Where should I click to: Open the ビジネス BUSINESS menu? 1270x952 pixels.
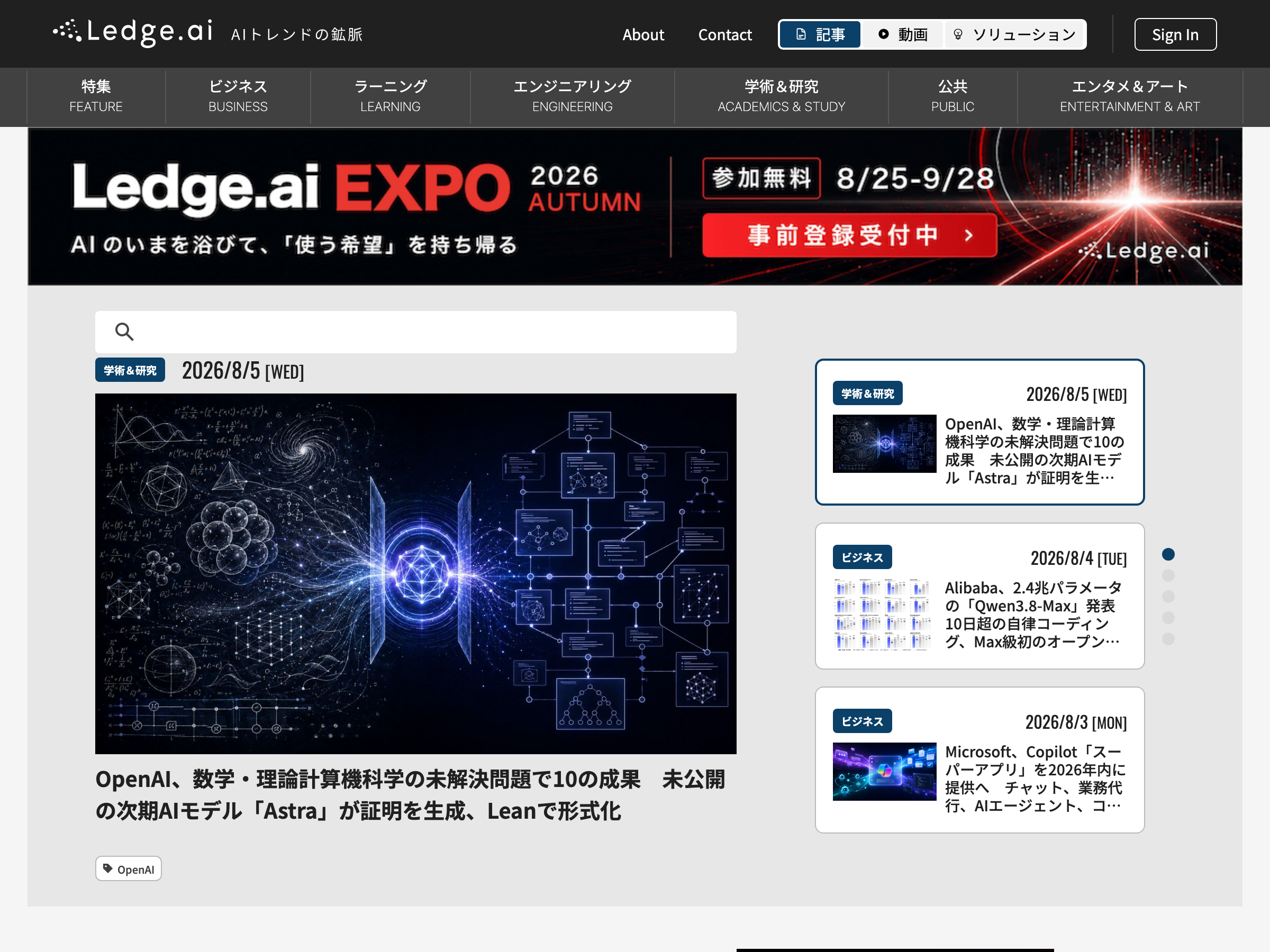(238, 96)
